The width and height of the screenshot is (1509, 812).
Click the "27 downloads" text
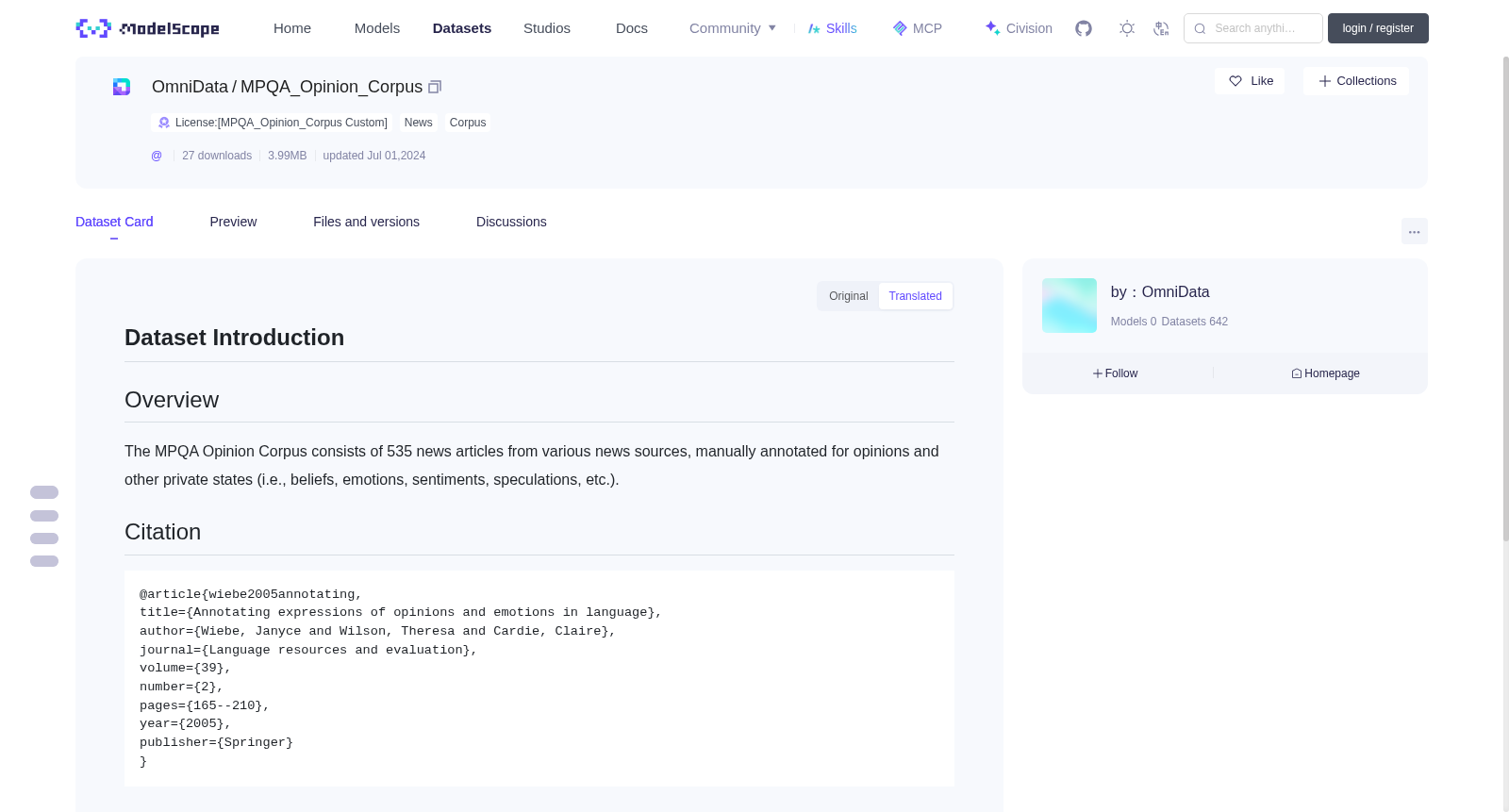click(x=217, y=156)
